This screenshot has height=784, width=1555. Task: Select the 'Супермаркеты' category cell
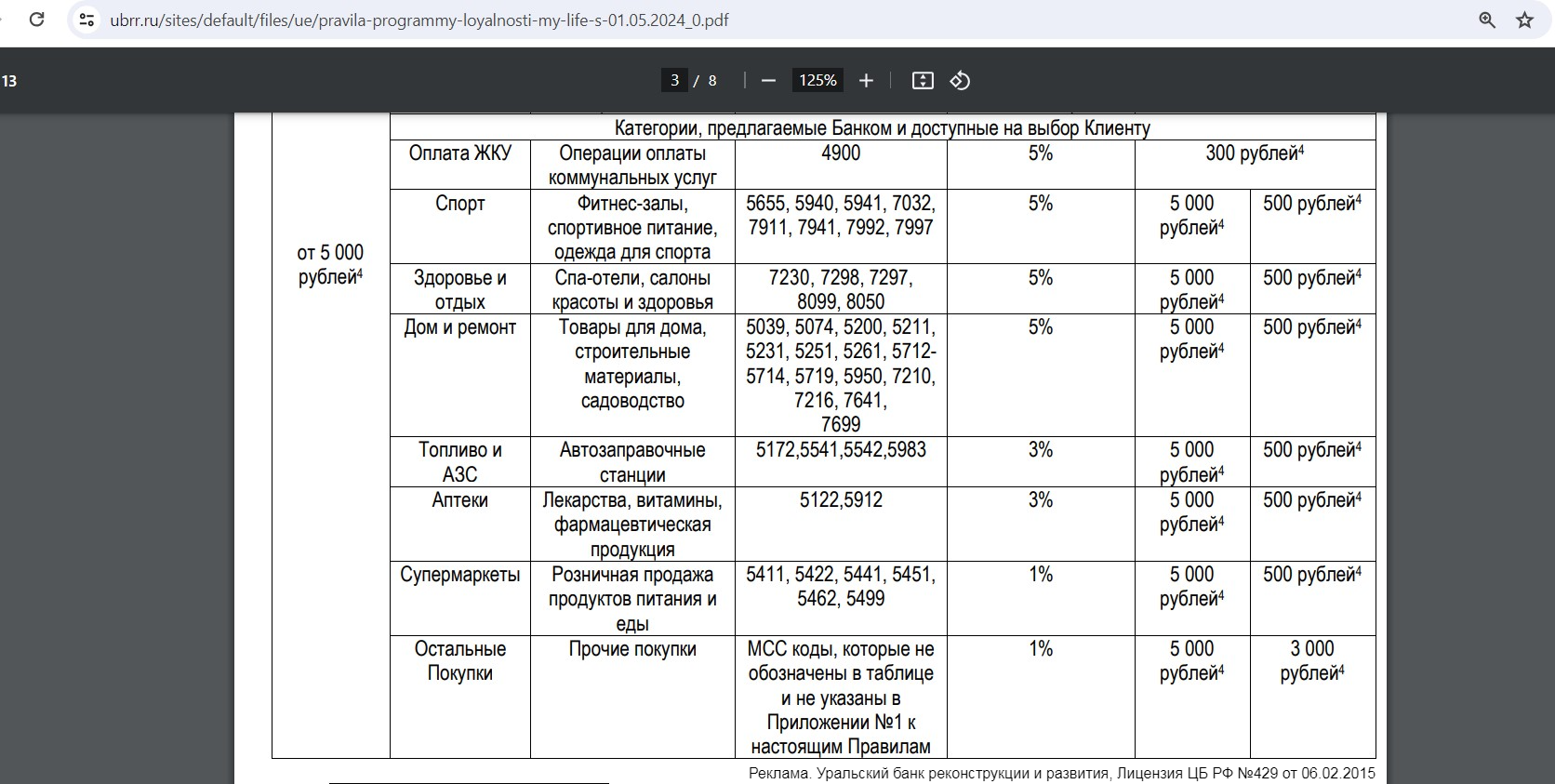[460, 598]
